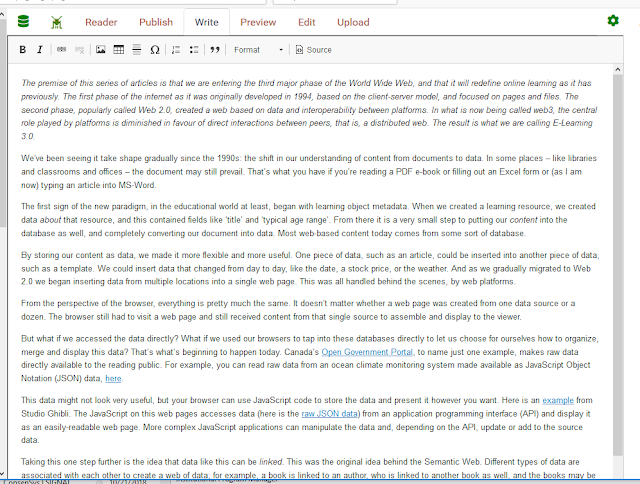
Task: Switch to the Reader tab
Action: pyautogui.click(x=101, y=22)
